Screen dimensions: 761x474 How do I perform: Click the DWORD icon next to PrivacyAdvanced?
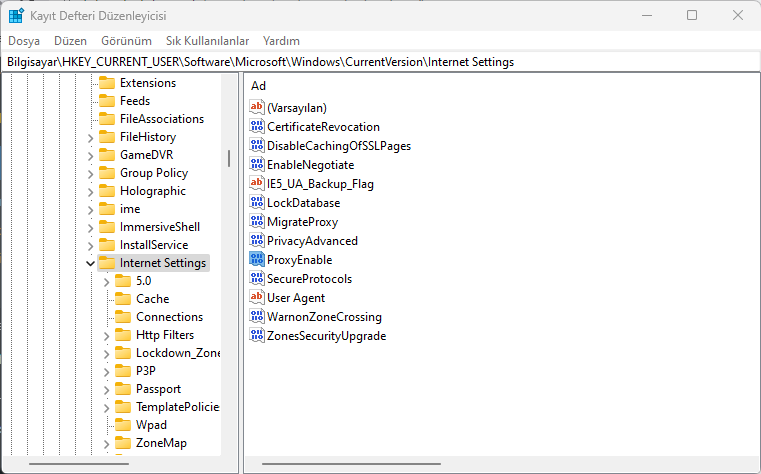click(257, 241)
